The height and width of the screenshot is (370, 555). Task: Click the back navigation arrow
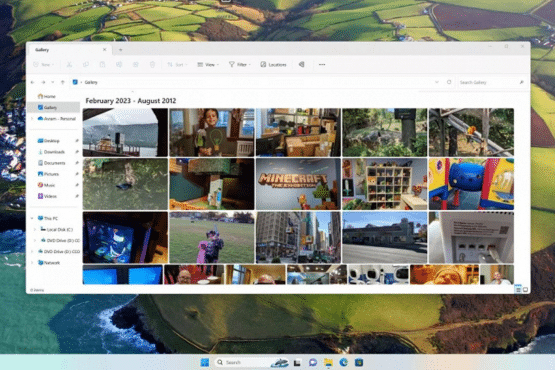(33, 82)
